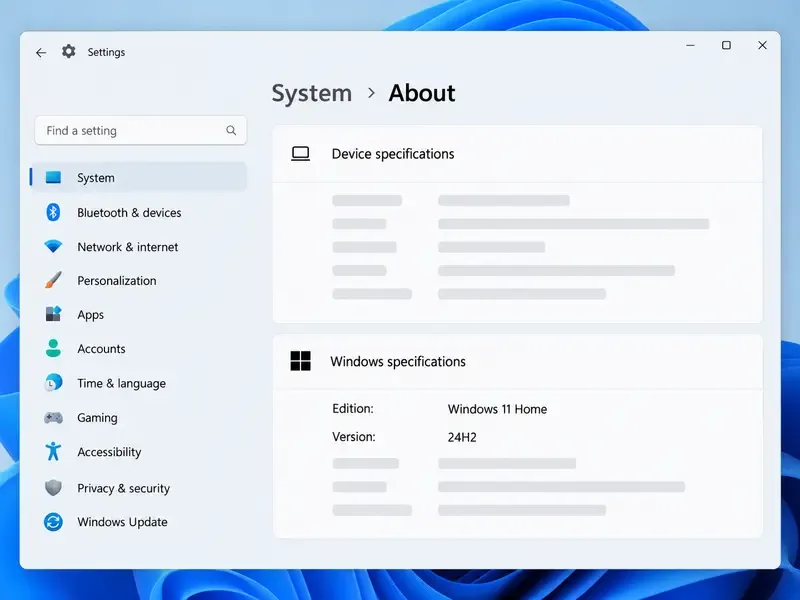Open Time & language settings
Screen dimensions: 800x600
138,383
